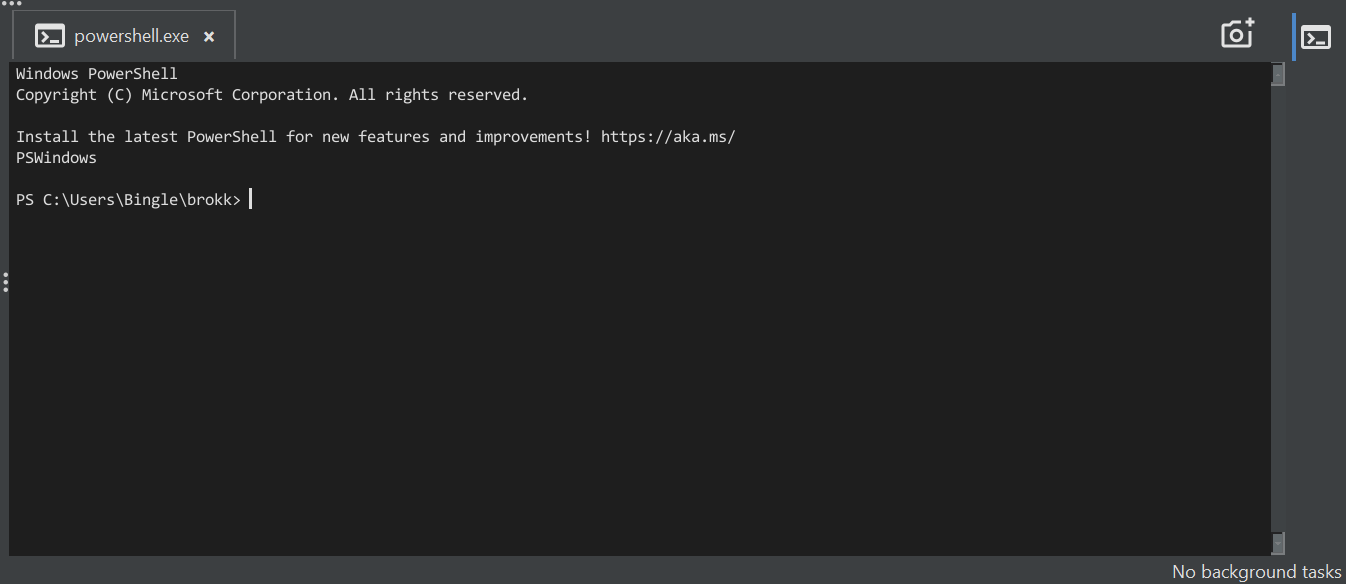Close the powershell.exe tab
This screenshot has height=584, width=1346.
(209, 37)
